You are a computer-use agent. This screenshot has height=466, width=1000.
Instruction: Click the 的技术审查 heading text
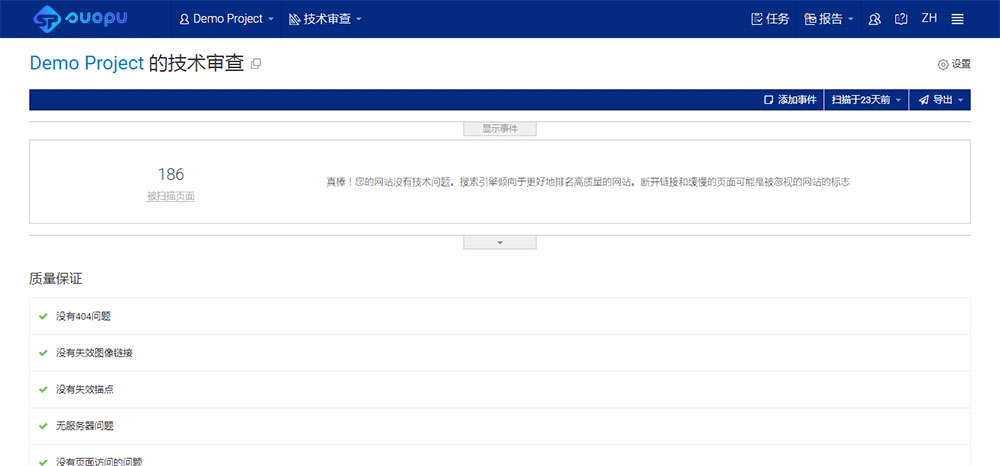point(196,64)
